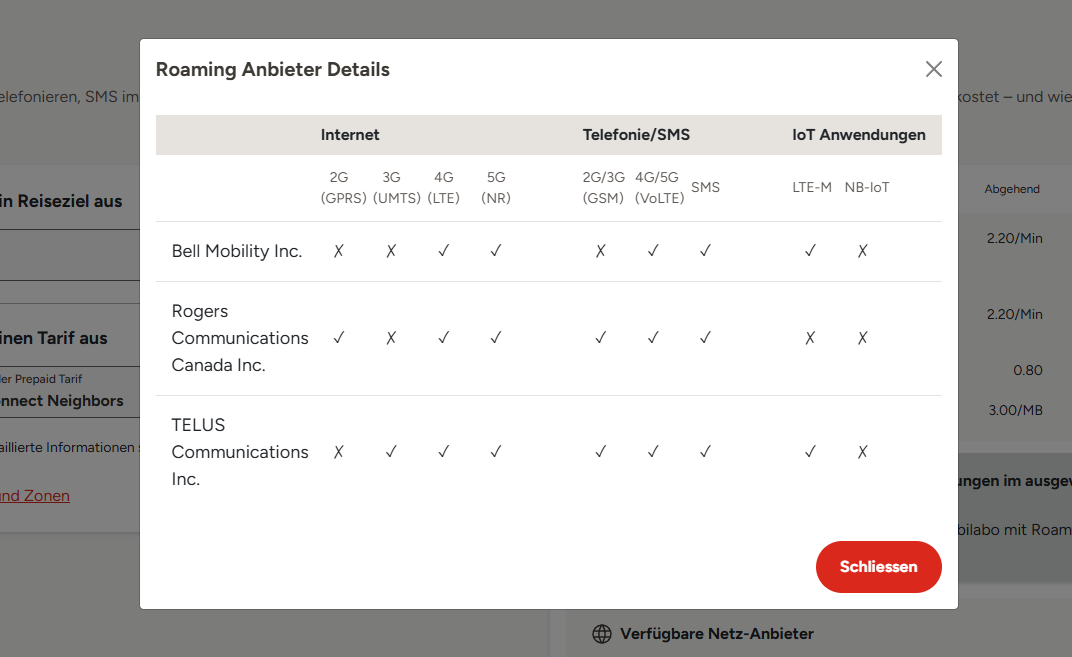
Task: Click the 4G (LTE) column header
Action: 444,188
